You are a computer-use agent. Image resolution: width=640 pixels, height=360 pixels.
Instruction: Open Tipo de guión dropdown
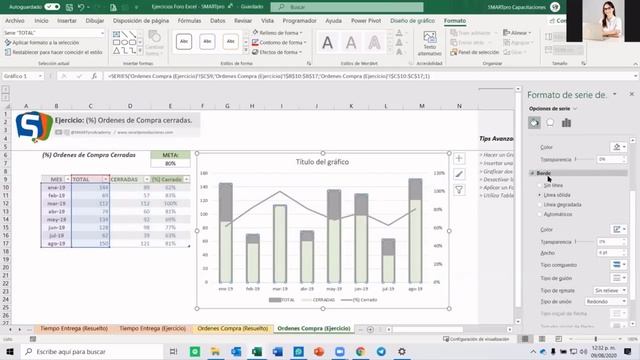tap(619, 278)
